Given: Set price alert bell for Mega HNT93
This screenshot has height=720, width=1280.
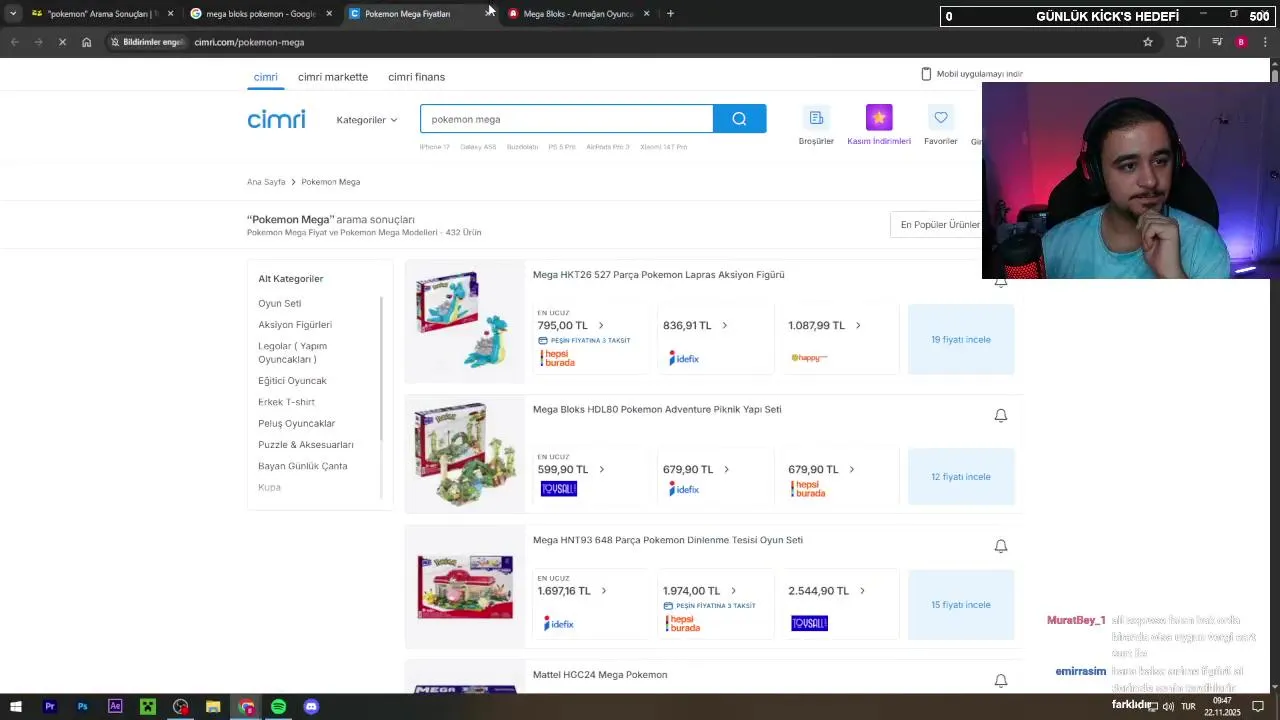Looking at the screenshot, I should 1000,546.
